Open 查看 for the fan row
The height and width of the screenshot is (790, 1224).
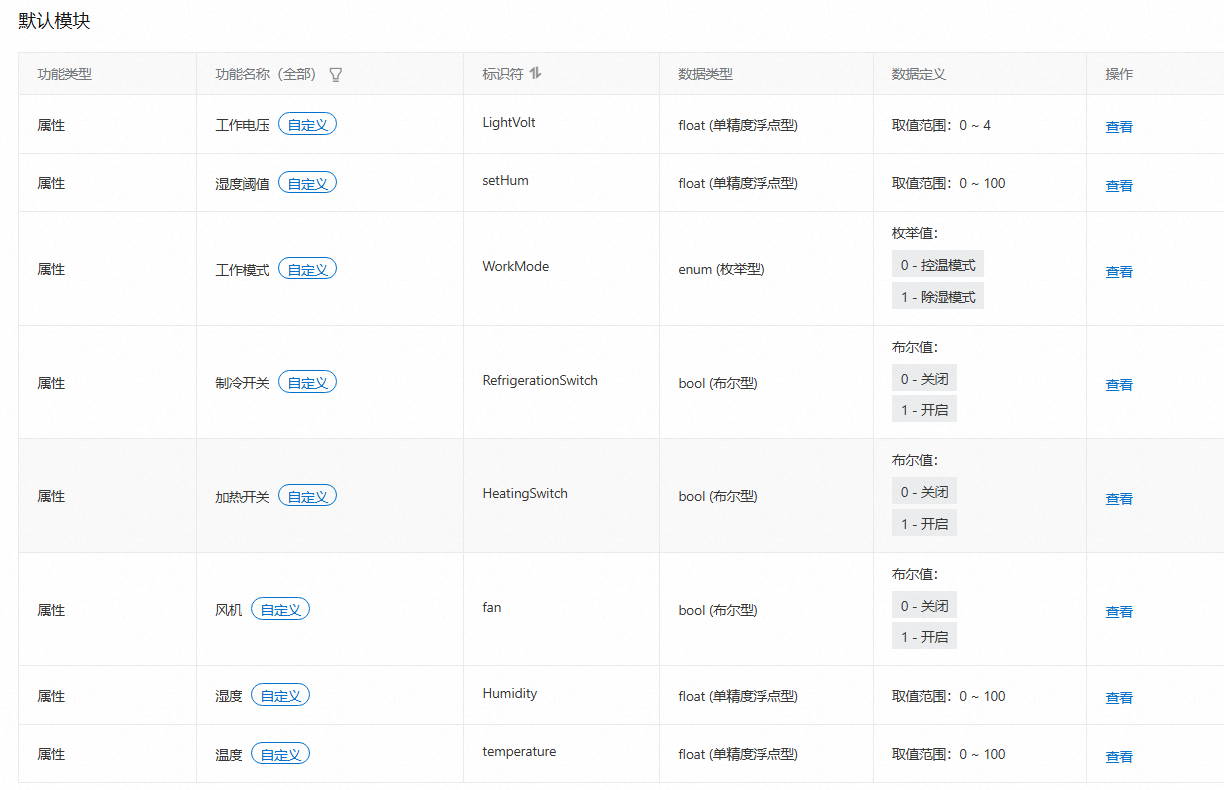1119,611
